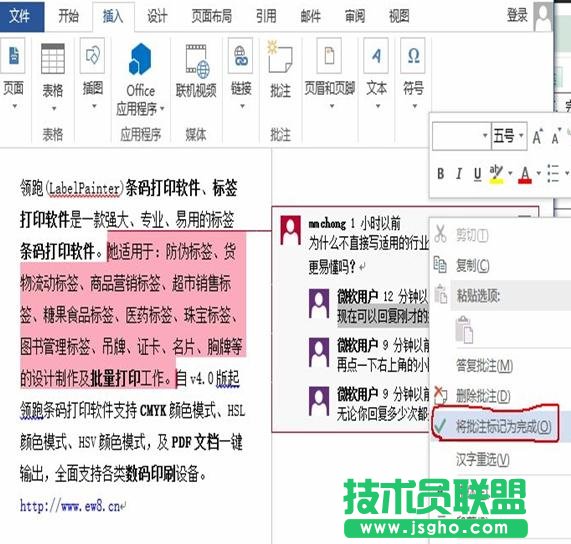Click the mmchong comment avatar
Viewport: 571px width, 544px height.
click(290, 230)
